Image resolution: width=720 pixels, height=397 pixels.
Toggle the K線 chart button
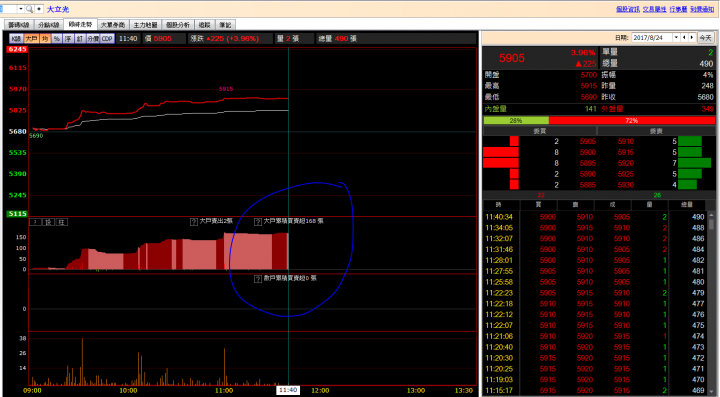click(16, 39)
